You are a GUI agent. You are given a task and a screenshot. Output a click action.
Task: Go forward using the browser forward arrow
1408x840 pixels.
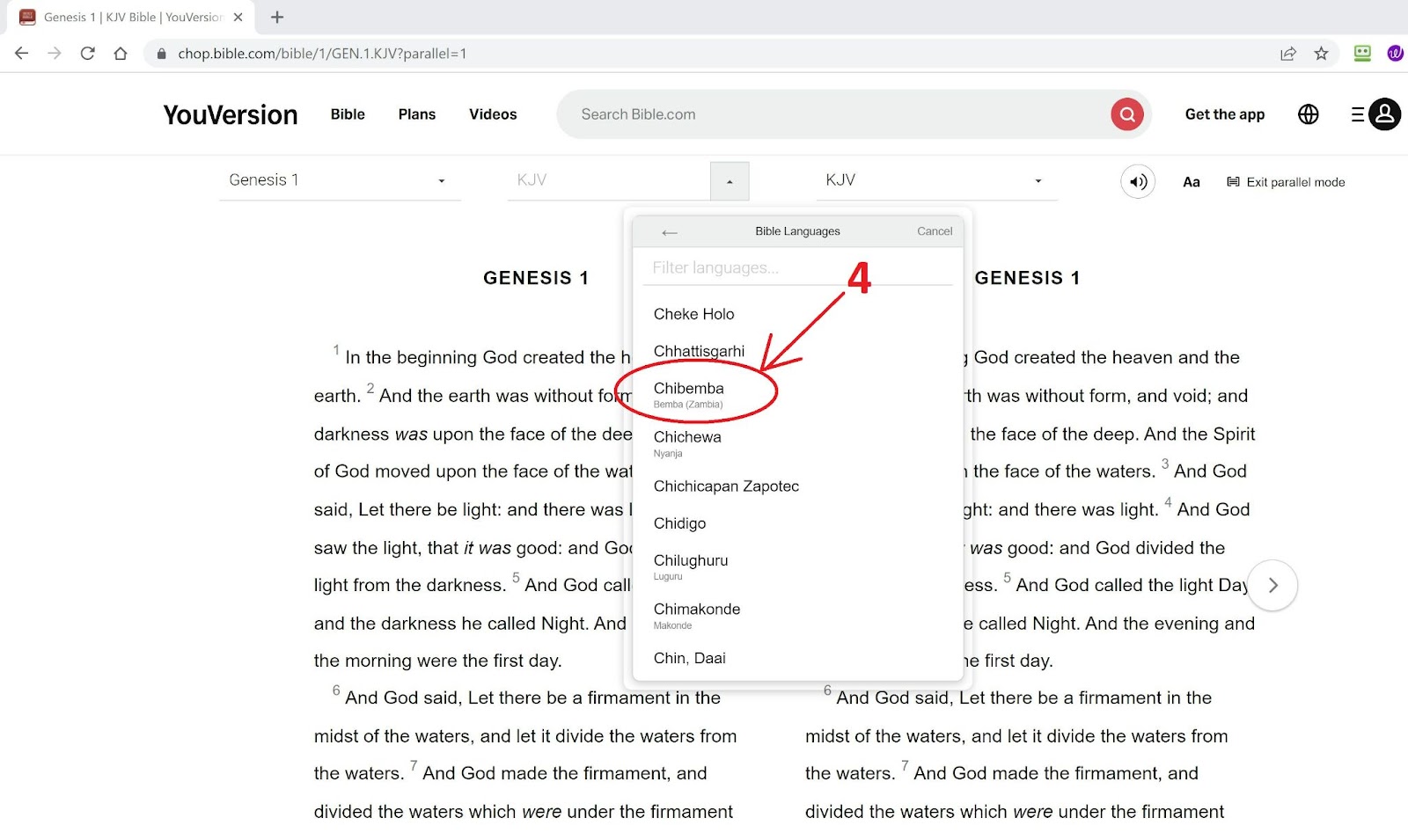tap(55, 54)
